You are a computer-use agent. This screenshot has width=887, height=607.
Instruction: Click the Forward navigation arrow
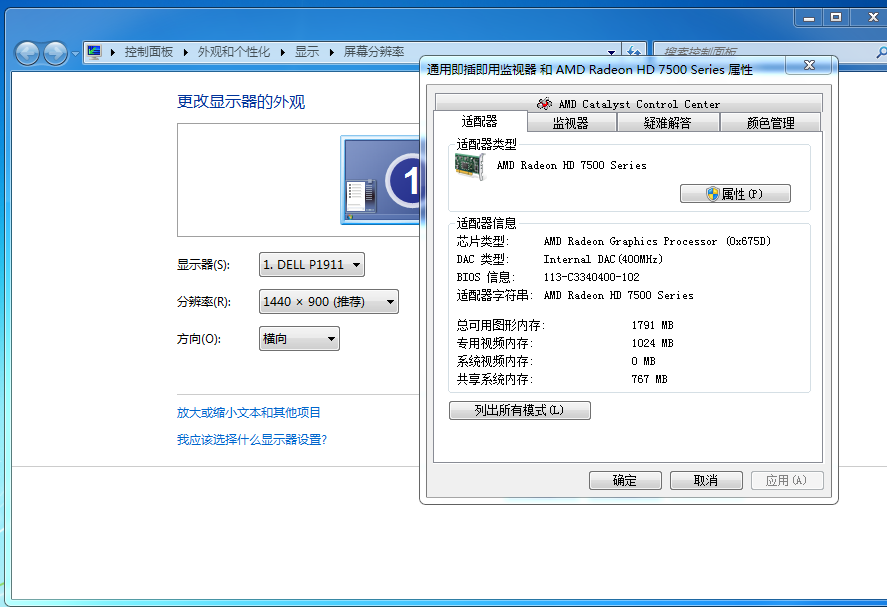56,53
